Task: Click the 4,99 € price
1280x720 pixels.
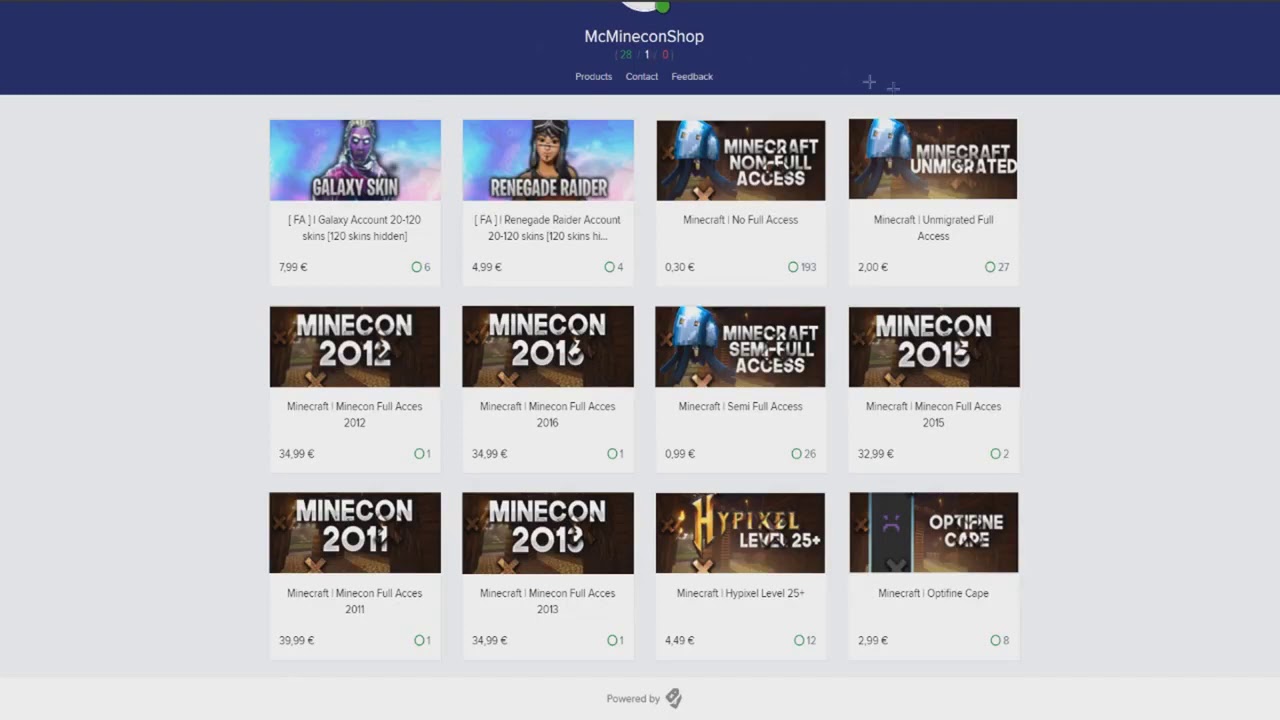Action: (486, 267)
